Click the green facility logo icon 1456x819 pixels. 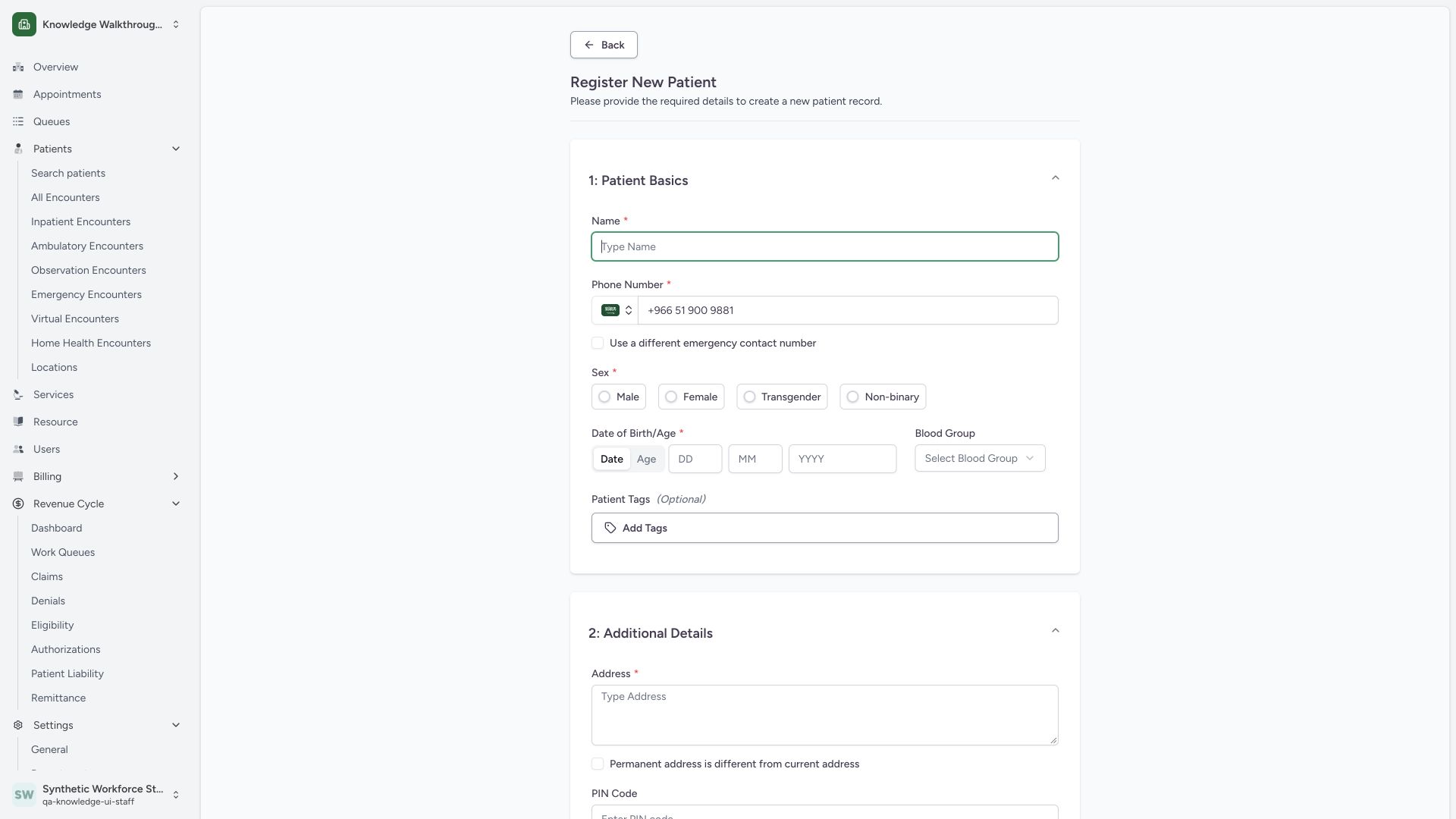click(x=24, y=24)
